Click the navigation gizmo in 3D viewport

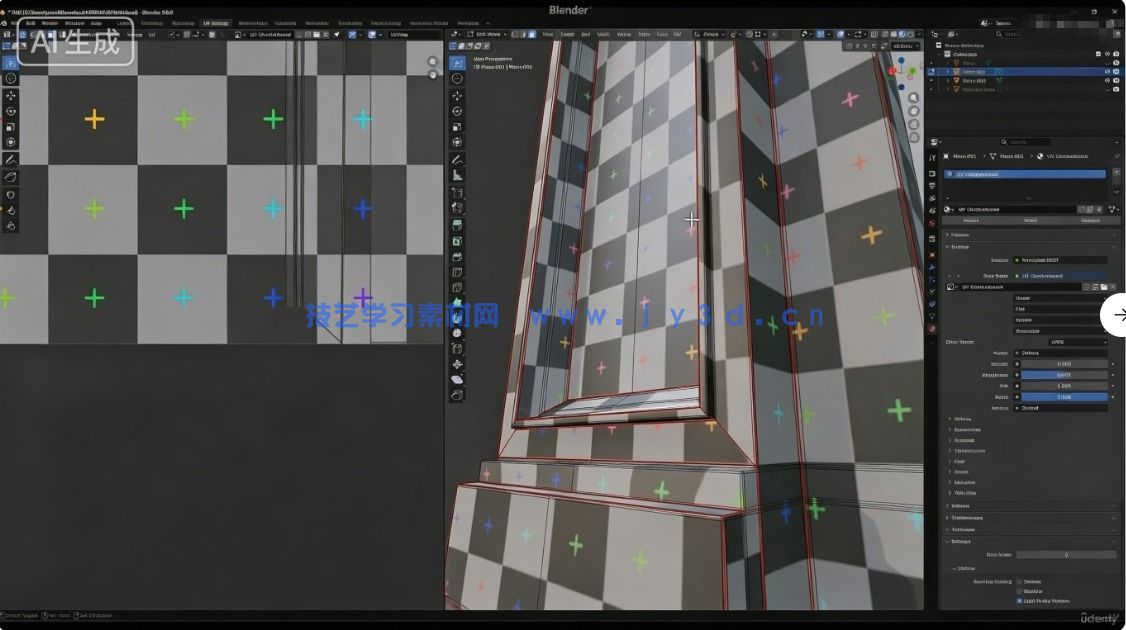click(903, 70)
